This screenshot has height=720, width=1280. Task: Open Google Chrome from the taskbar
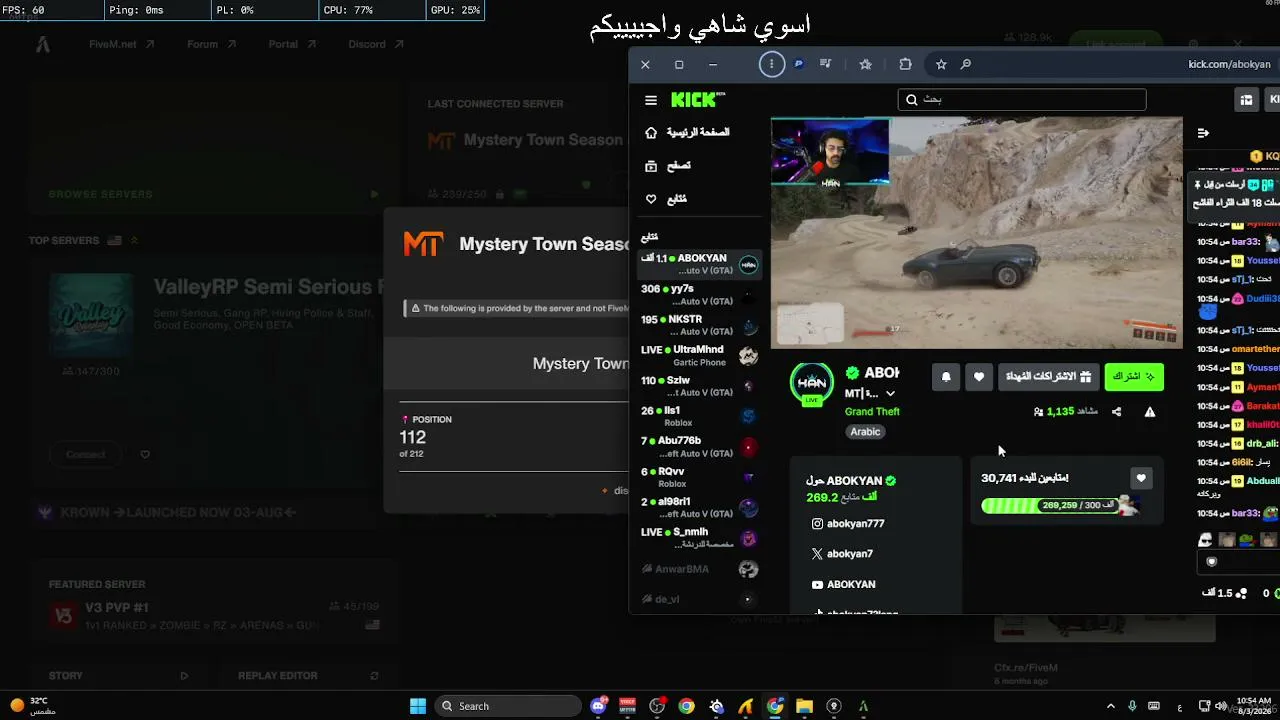[686, 706]
